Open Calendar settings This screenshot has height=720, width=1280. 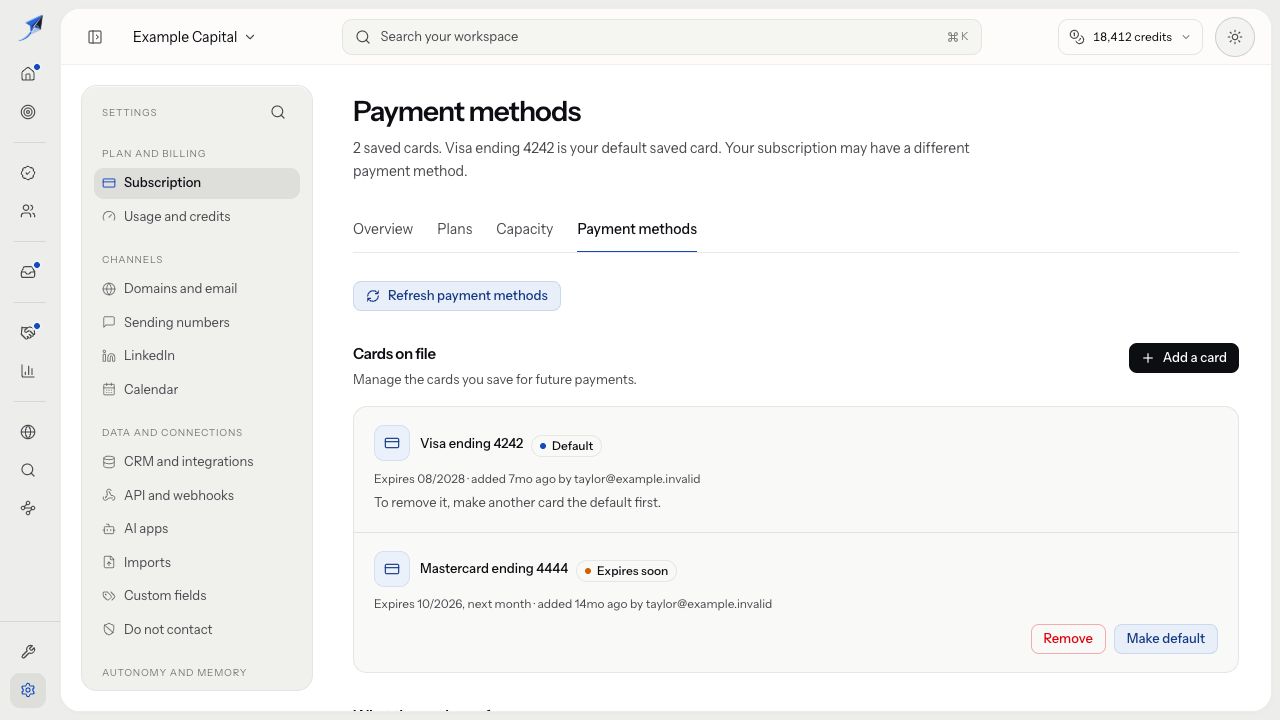pyautogui.click(x=197, y=390)
